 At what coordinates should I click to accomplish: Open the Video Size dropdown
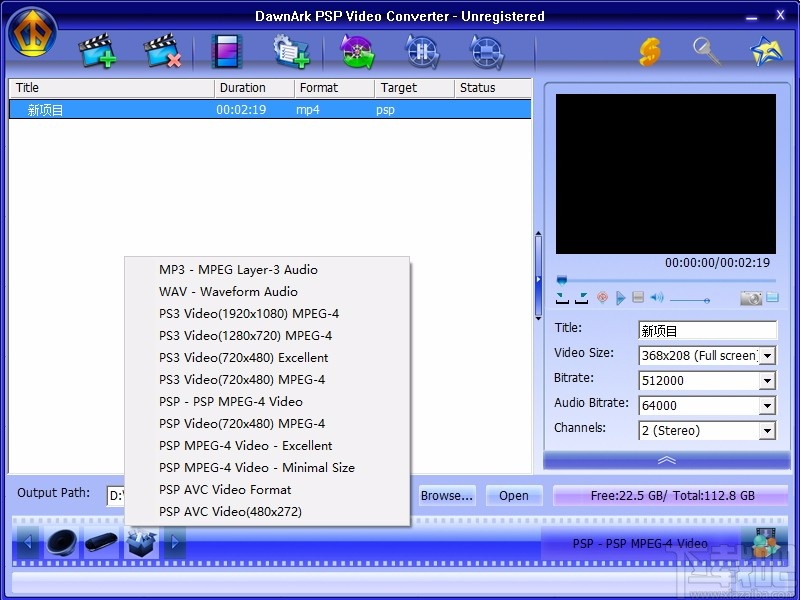click(x=768, y=355)
